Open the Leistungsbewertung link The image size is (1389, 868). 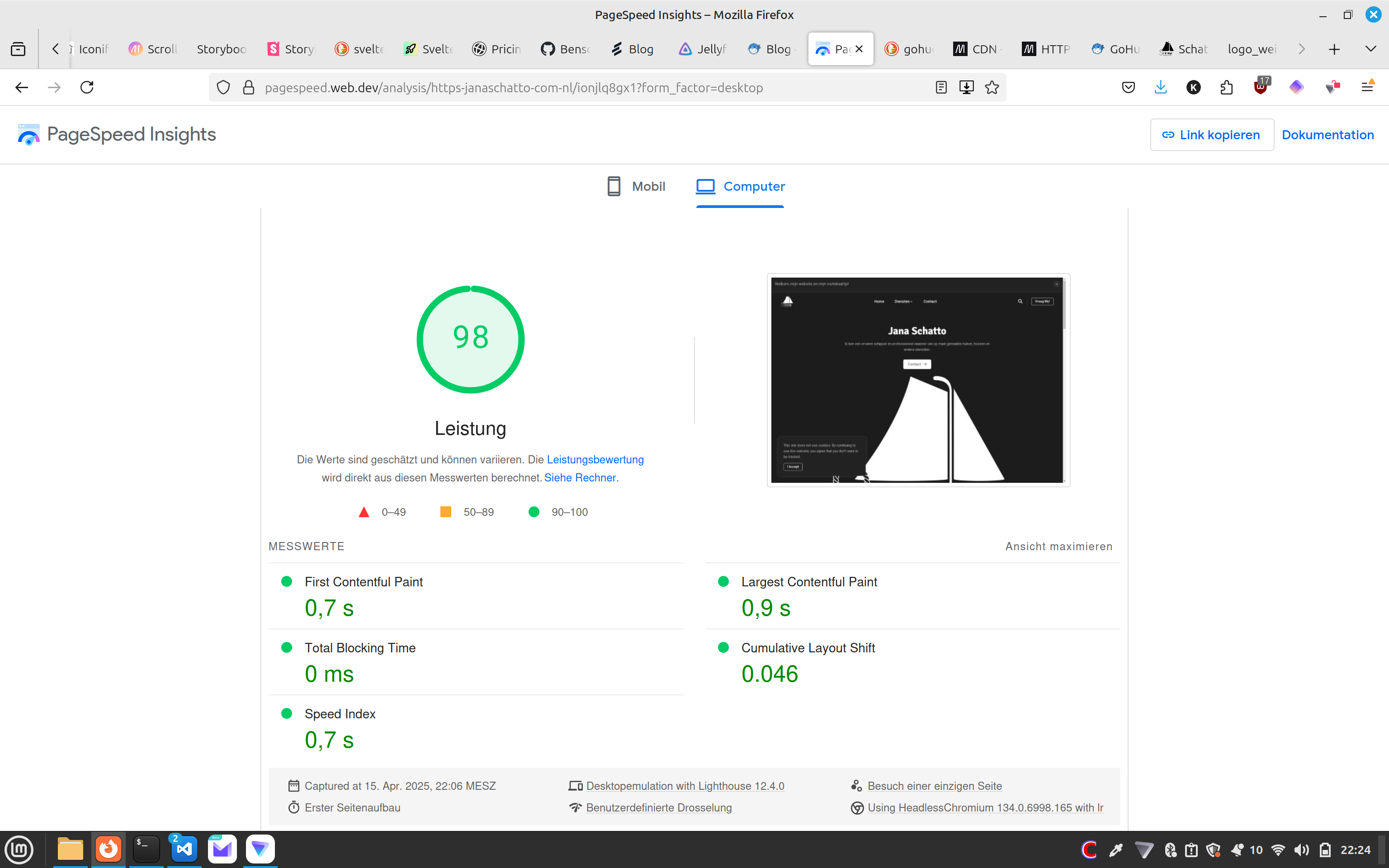[x=595, y=460]
